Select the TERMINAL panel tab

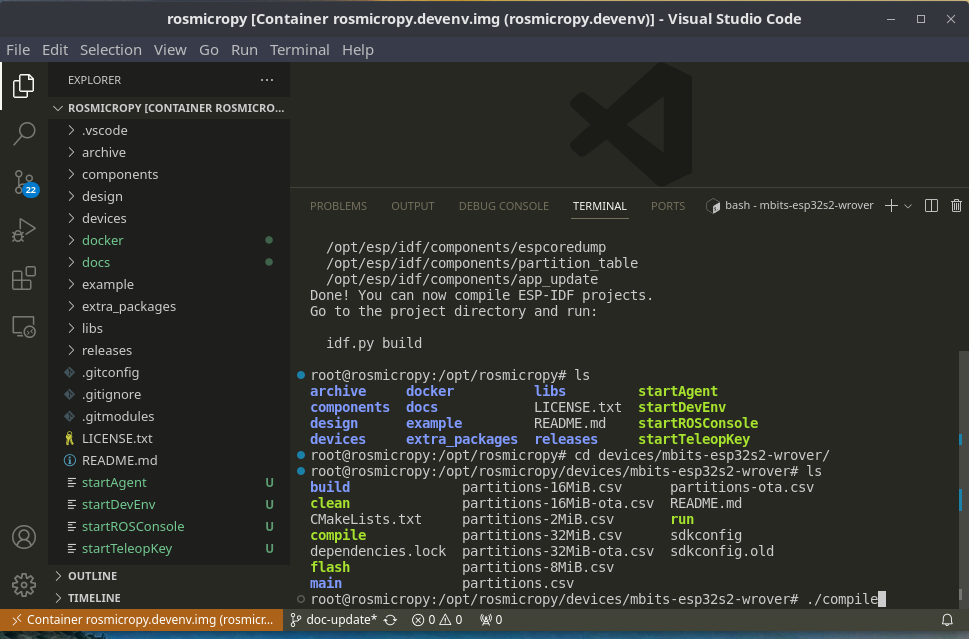tap(599, 206)
